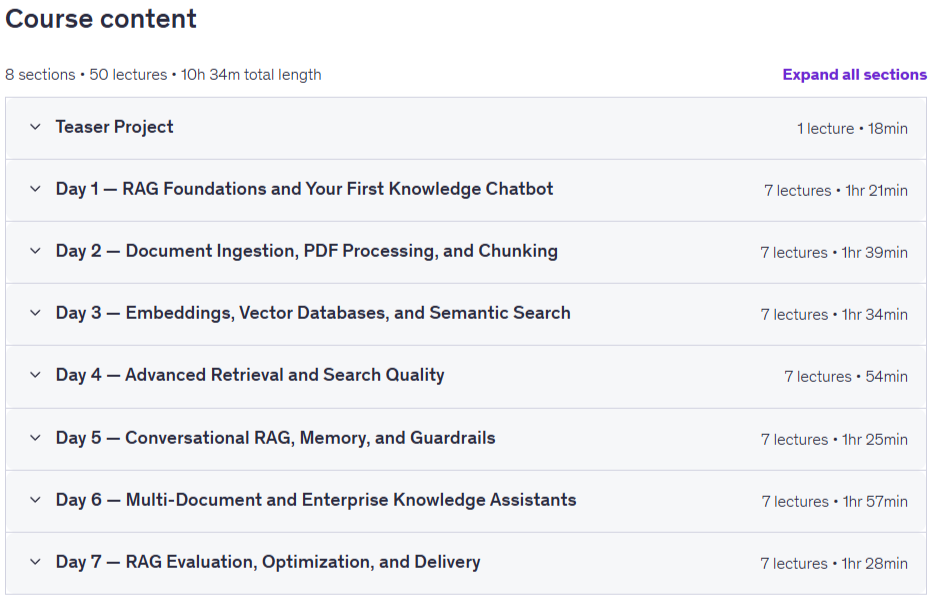Expand the Day 1 section chevron
The height and width of the screenshot is (599, 931).
[x=36, y=189]
